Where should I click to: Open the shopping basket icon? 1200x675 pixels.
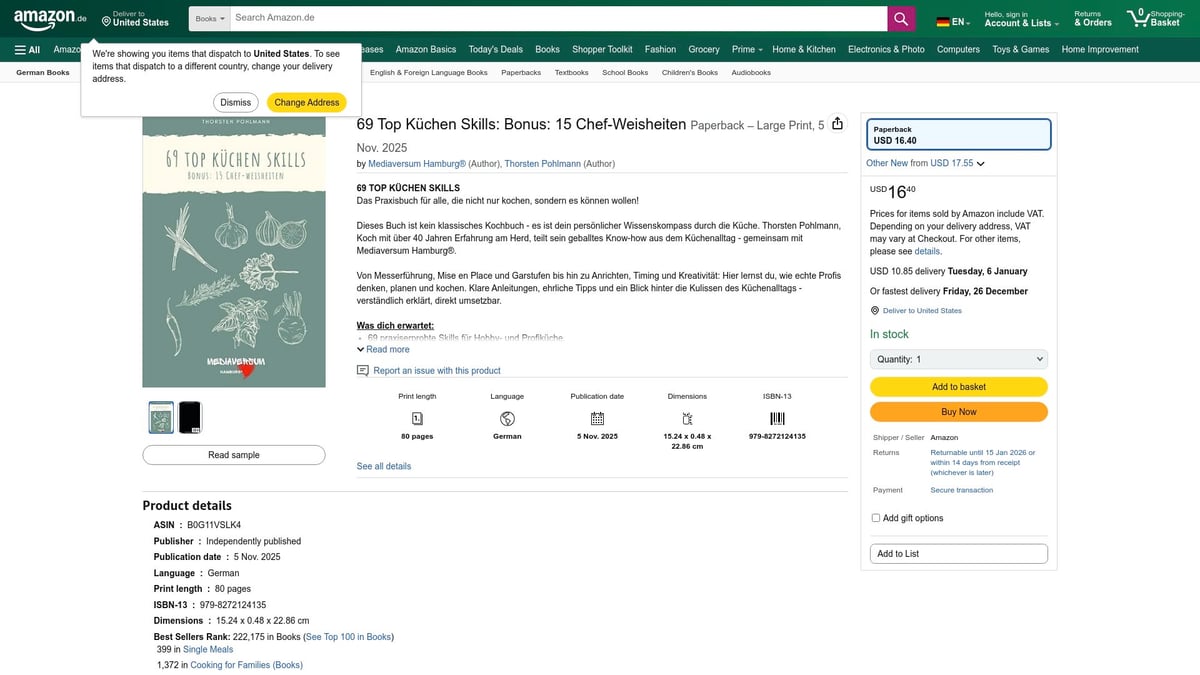(1140, 18)
